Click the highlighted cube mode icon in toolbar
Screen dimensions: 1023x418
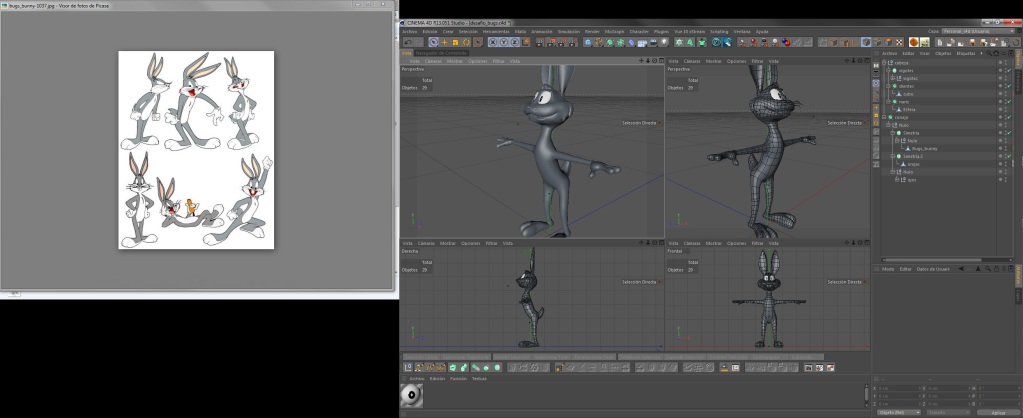866,42
